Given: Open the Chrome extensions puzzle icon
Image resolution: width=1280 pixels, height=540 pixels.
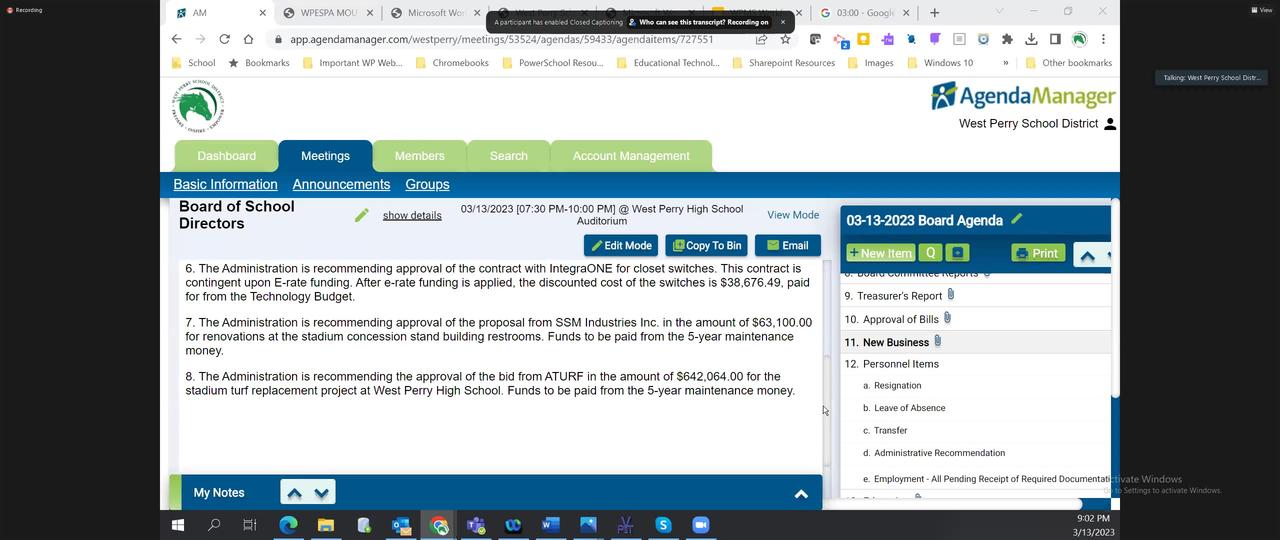Looking at the screenshot, I should coord(1007,39).
